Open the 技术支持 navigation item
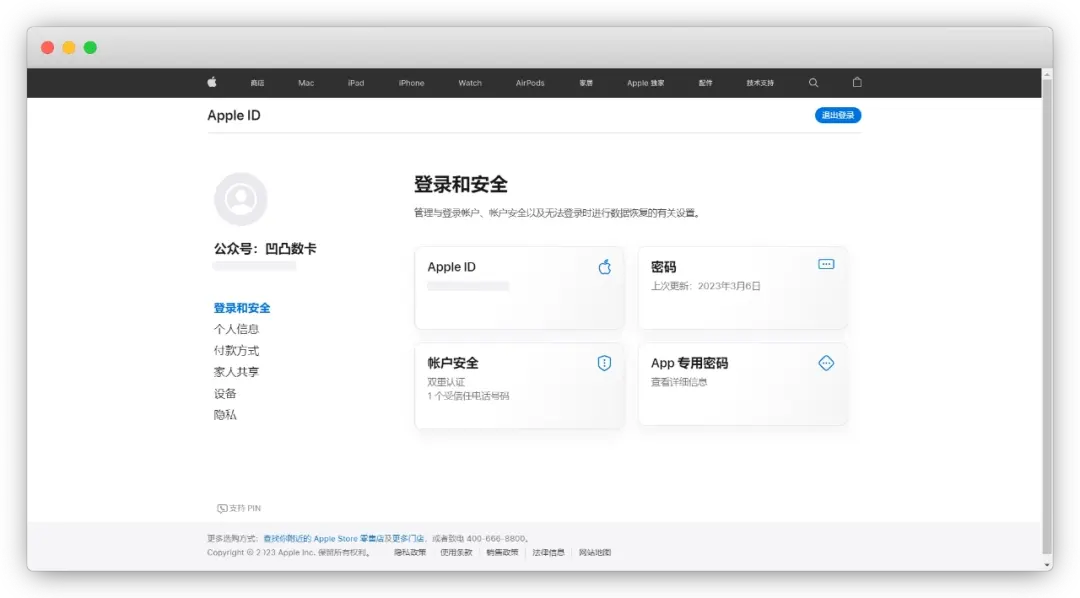1080x598 pixels. (x=760, y=83)
